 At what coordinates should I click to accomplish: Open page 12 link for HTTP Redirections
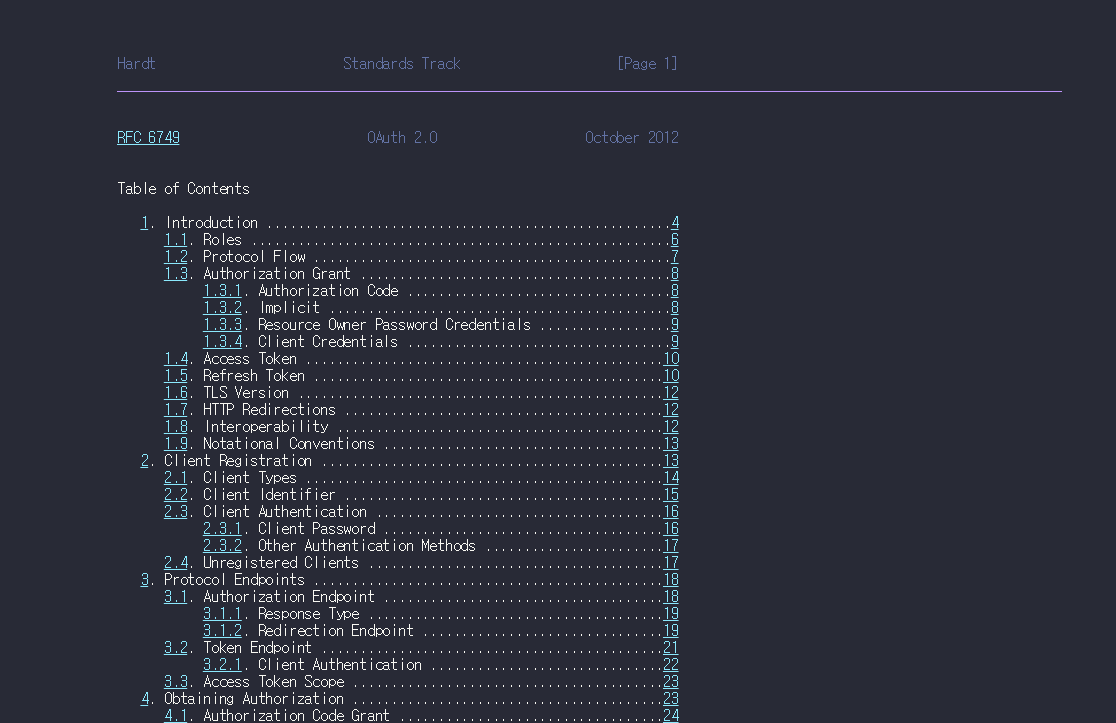(x=671, y=410)
